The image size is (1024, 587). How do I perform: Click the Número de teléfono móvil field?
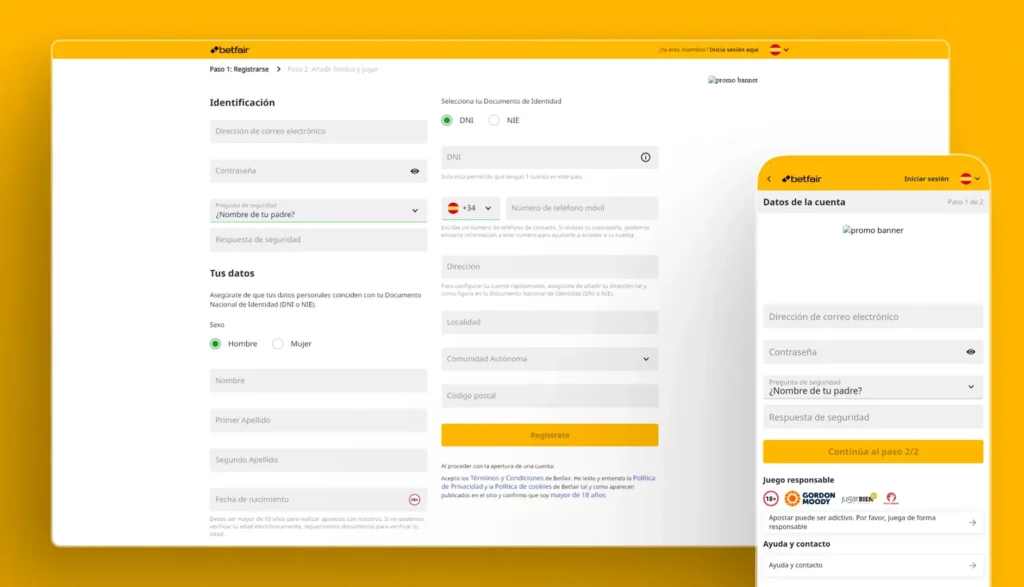click(582, 208)
